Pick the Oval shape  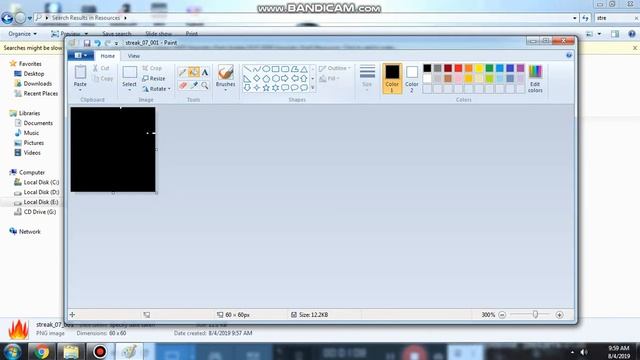[266, 69]
